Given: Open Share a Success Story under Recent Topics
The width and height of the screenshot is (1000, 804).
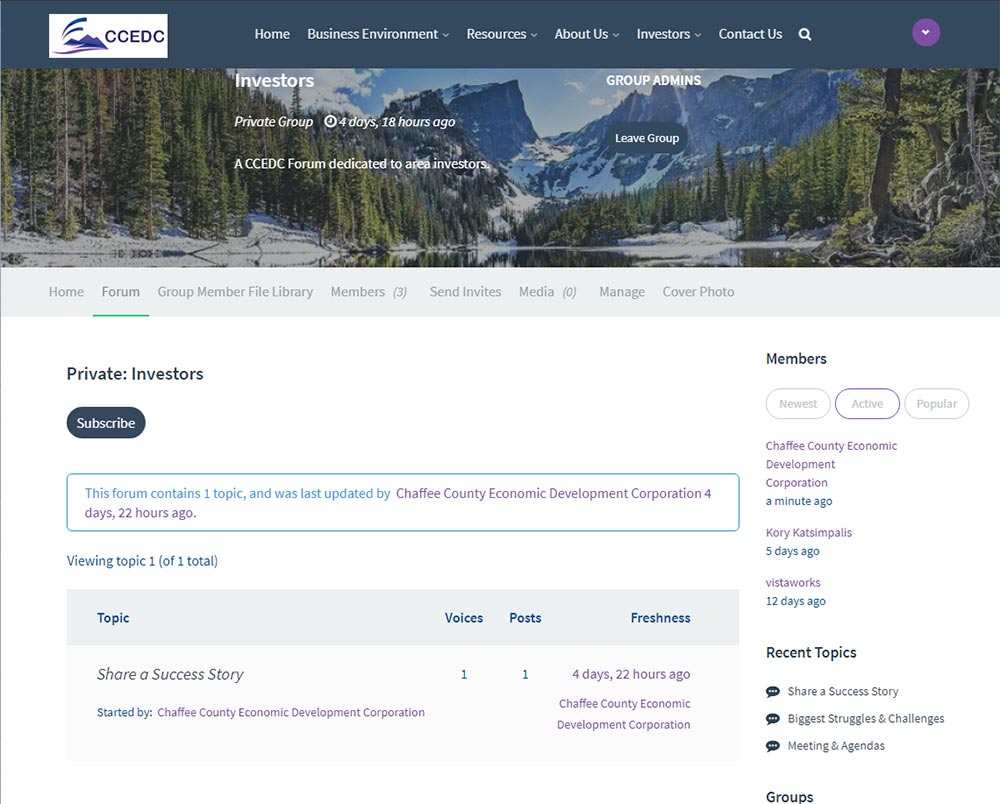Looking at the screenshot, I should (x=842, y=692).
